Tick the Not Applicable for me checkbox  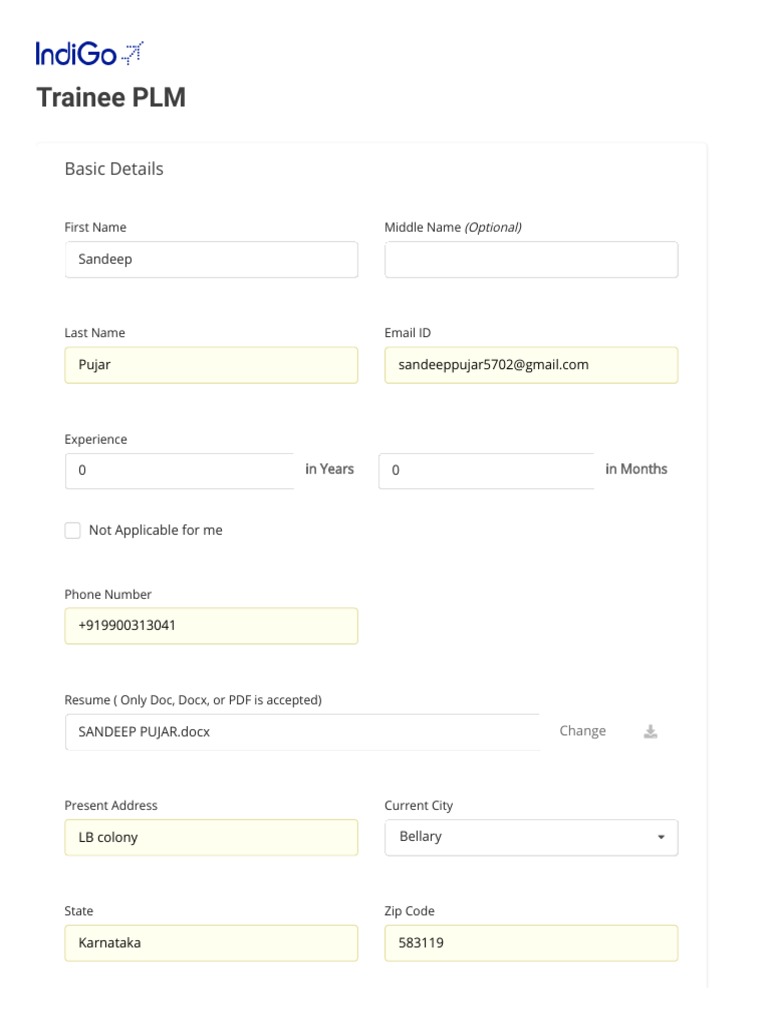[73, 531]
